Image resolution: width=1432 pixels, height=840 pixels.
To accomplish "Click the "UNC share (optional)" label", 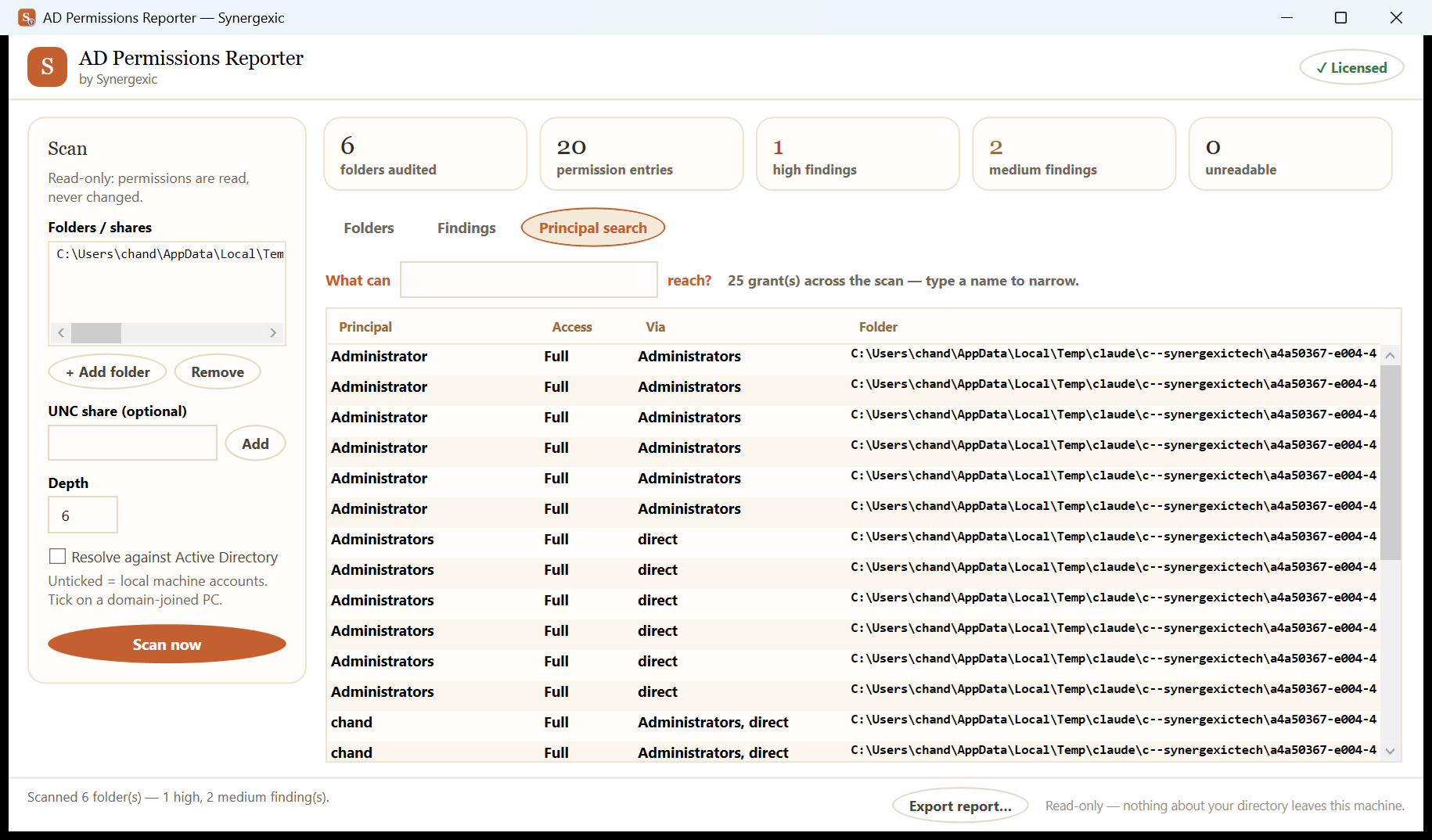I will pyautogui.click(x=117, y=411).
